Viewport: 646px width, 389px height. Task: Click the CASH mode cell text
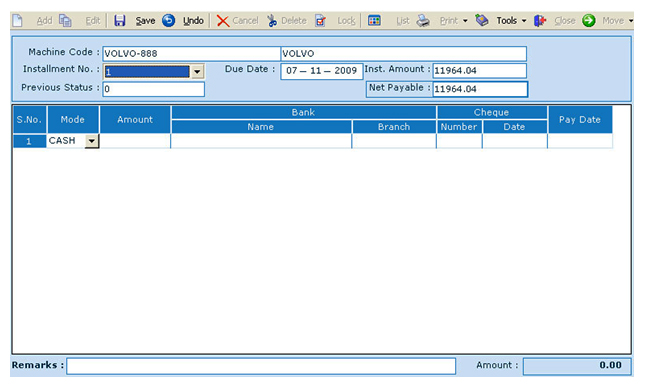coord(62,141)
